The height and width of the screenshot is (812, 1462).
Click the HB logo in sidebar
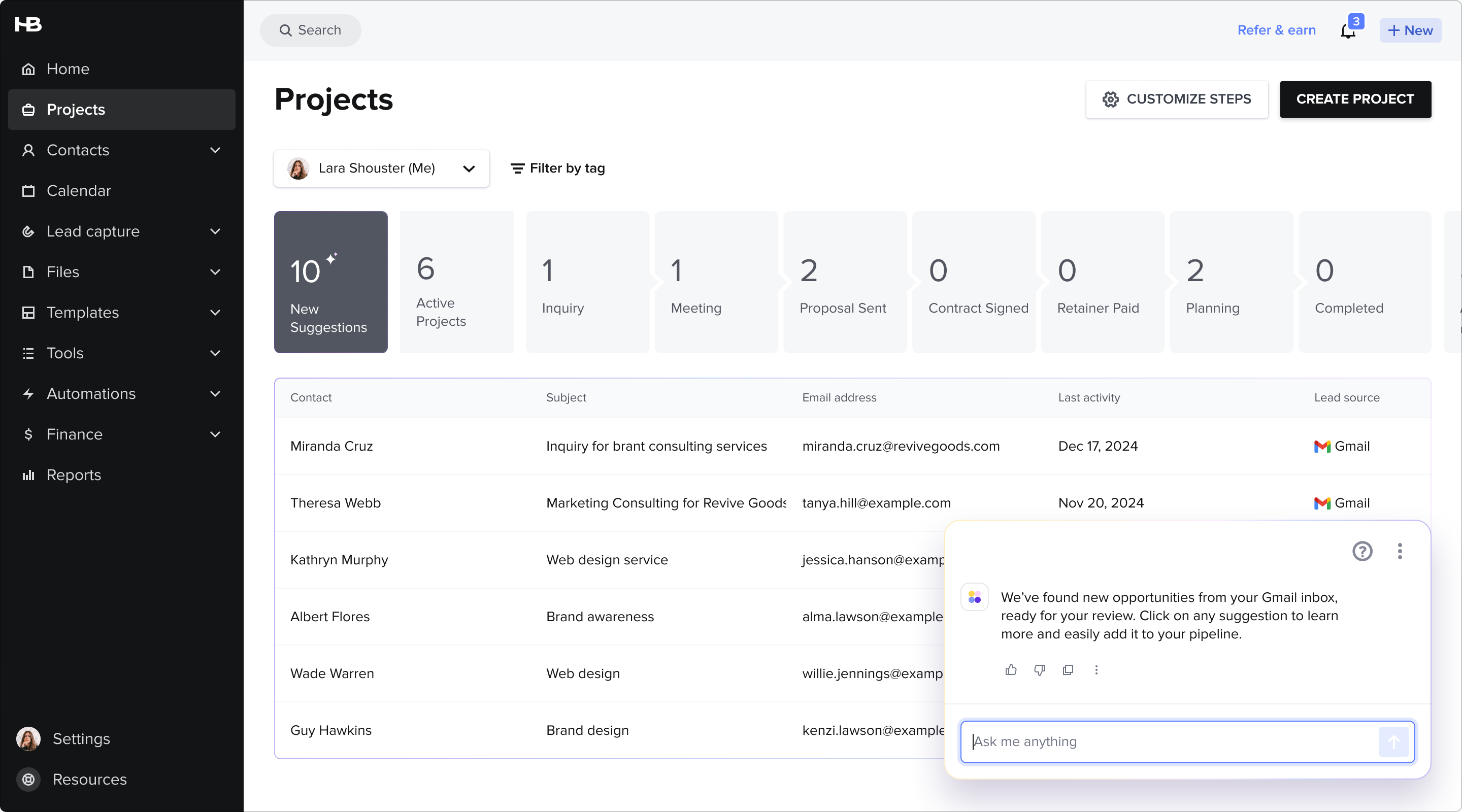28,24
